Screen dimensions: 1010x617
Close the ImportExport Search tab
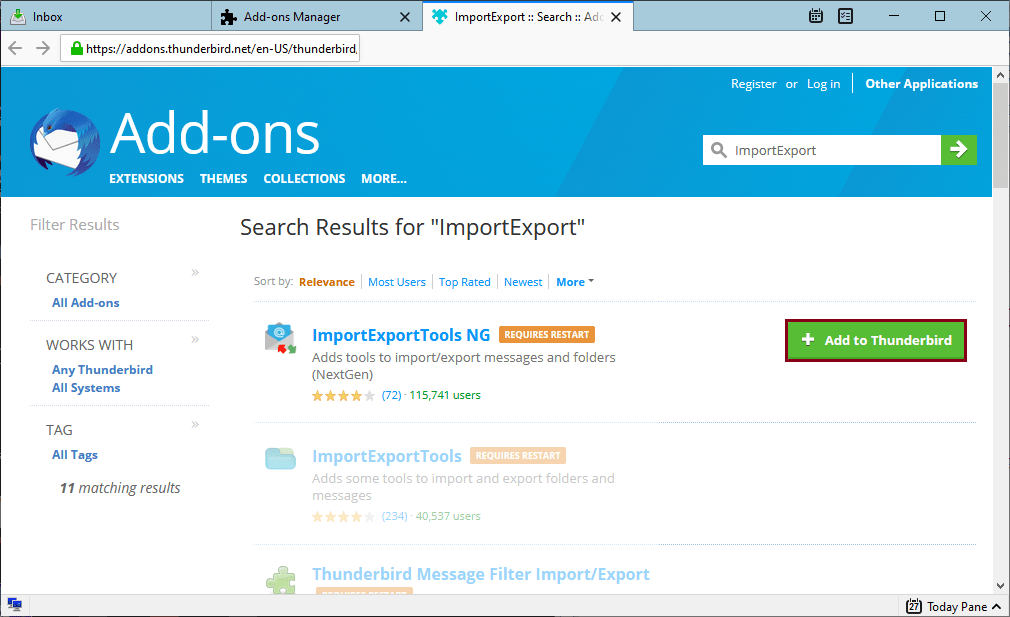coord(616,17)
